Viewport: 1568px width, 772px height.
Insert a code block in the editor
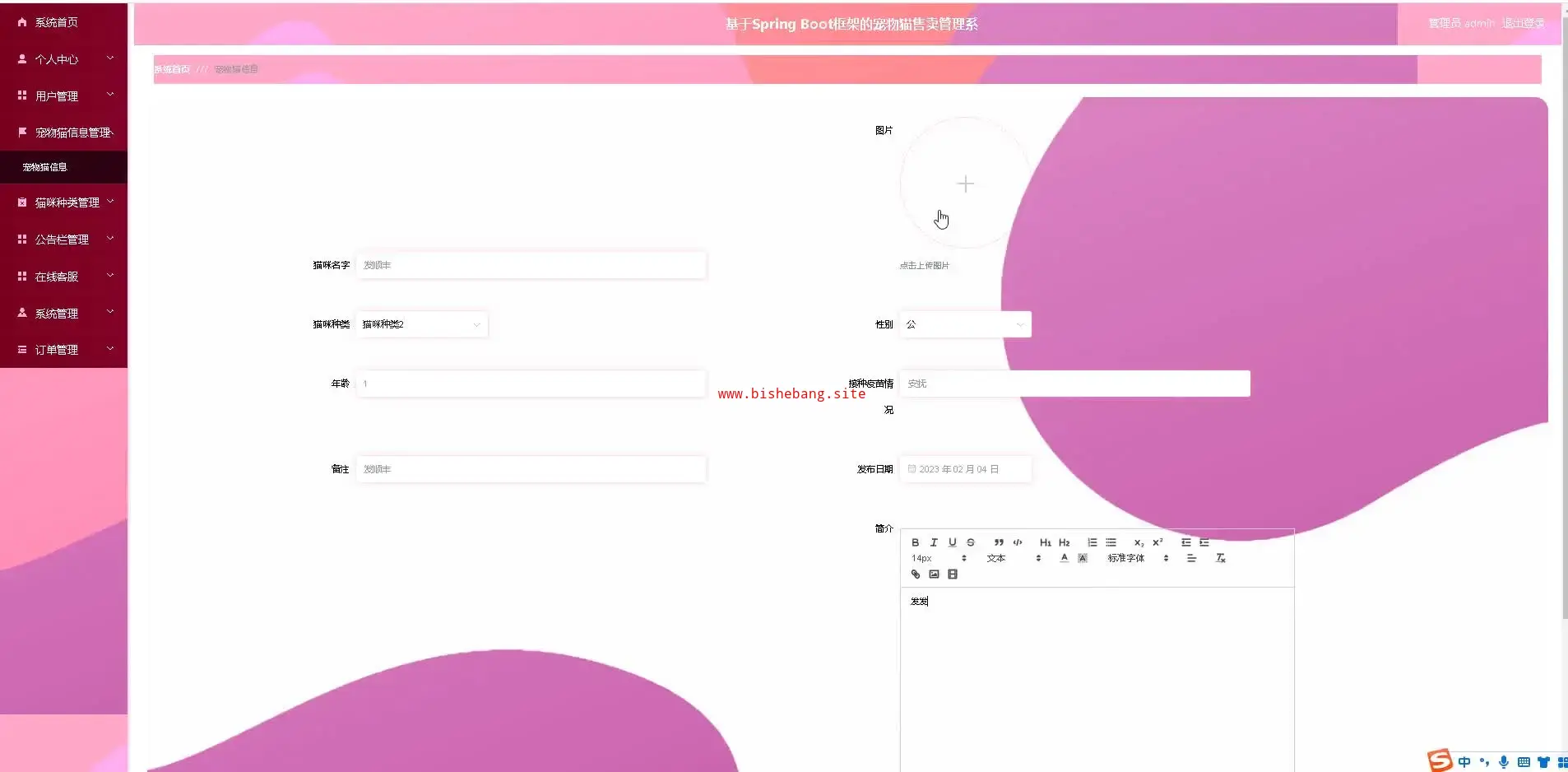coord(1018,542)
